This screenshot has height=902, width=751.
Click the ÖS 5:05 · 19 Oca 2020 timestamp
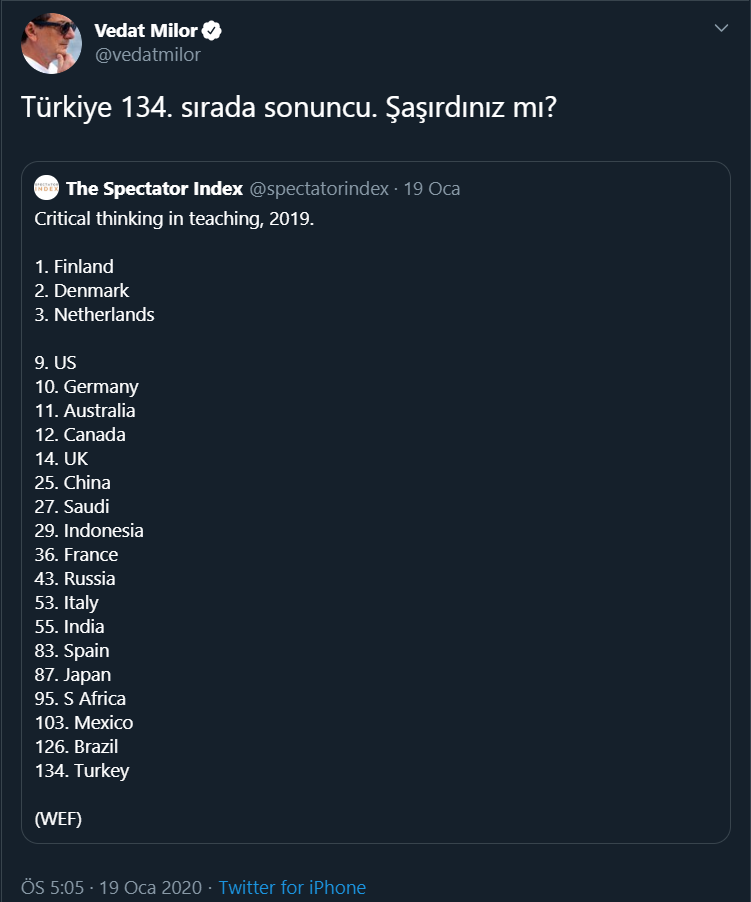click(x=111, y=887)
